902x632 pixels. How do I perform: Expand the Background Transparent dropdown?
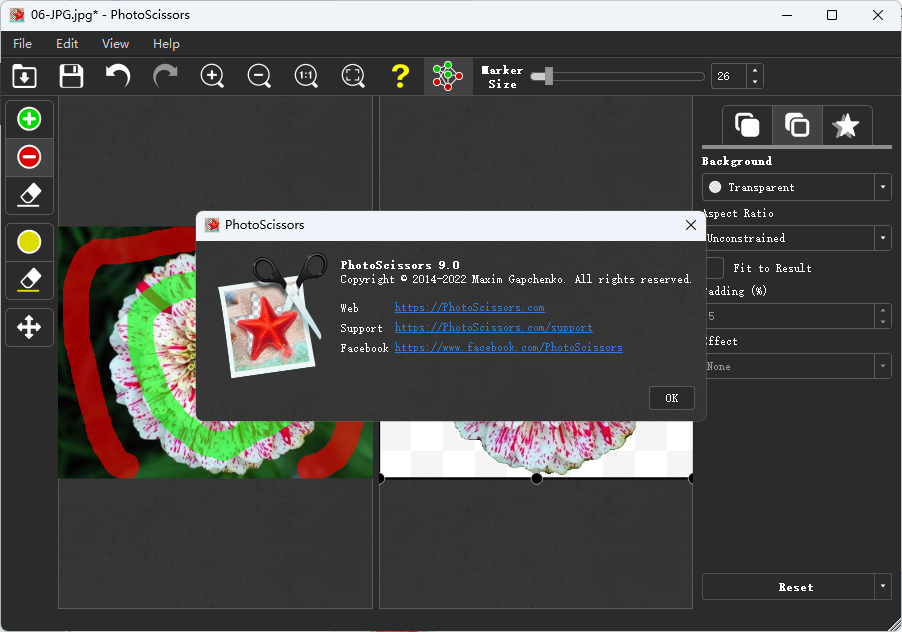pos(797,187)
